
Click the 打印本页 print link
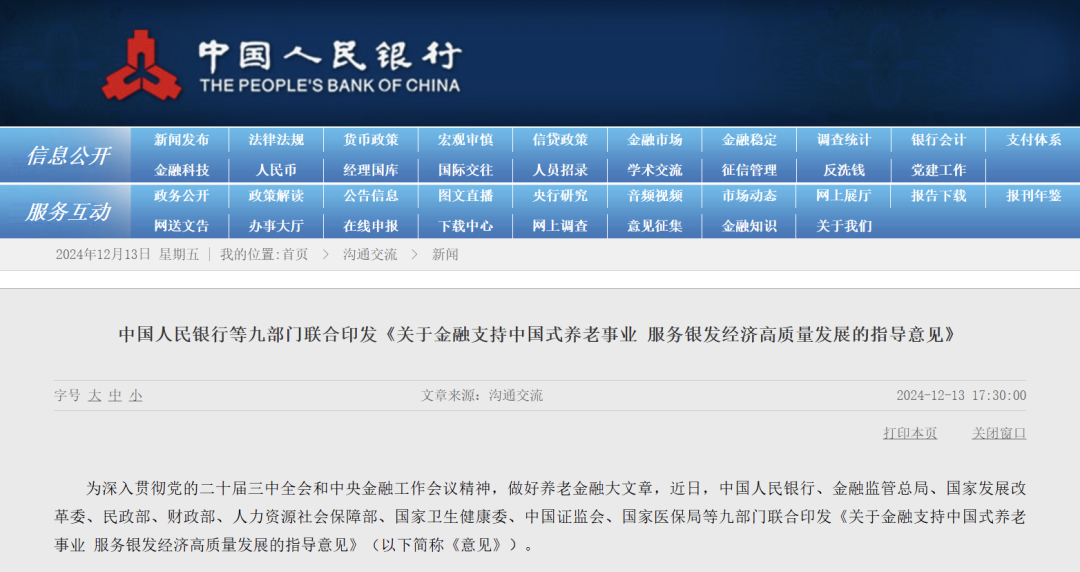pos(910,433)
